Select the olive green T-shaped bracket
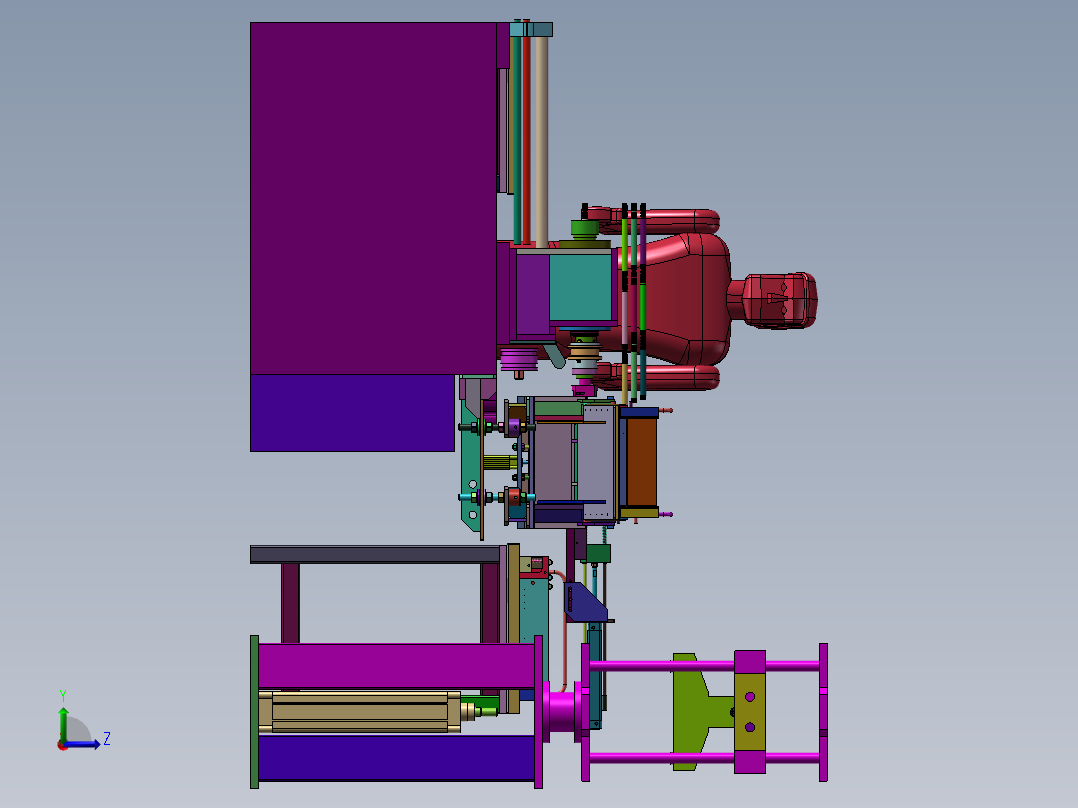 [703, 711]
